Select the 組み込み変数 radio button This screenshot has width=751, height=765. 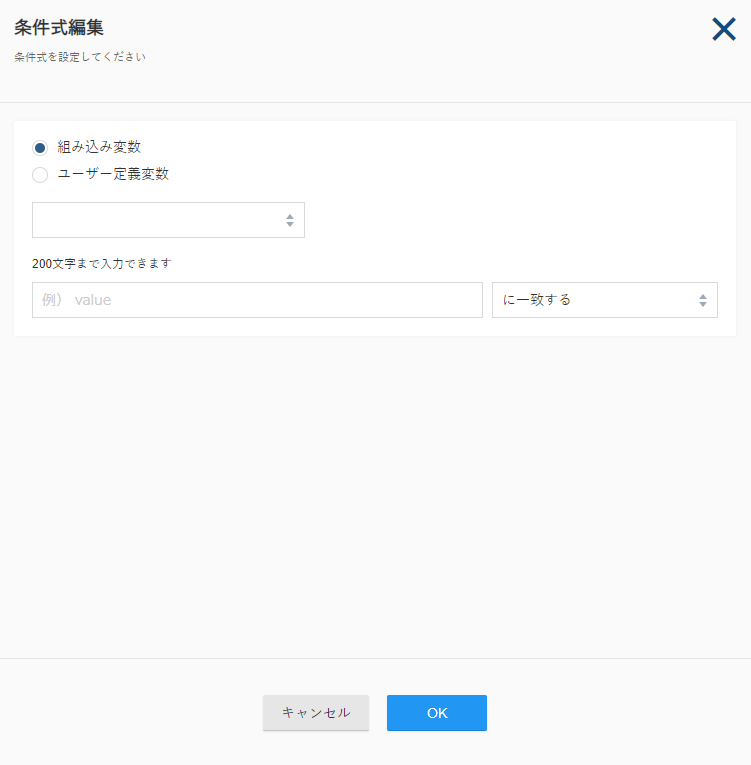coord(40,147)
